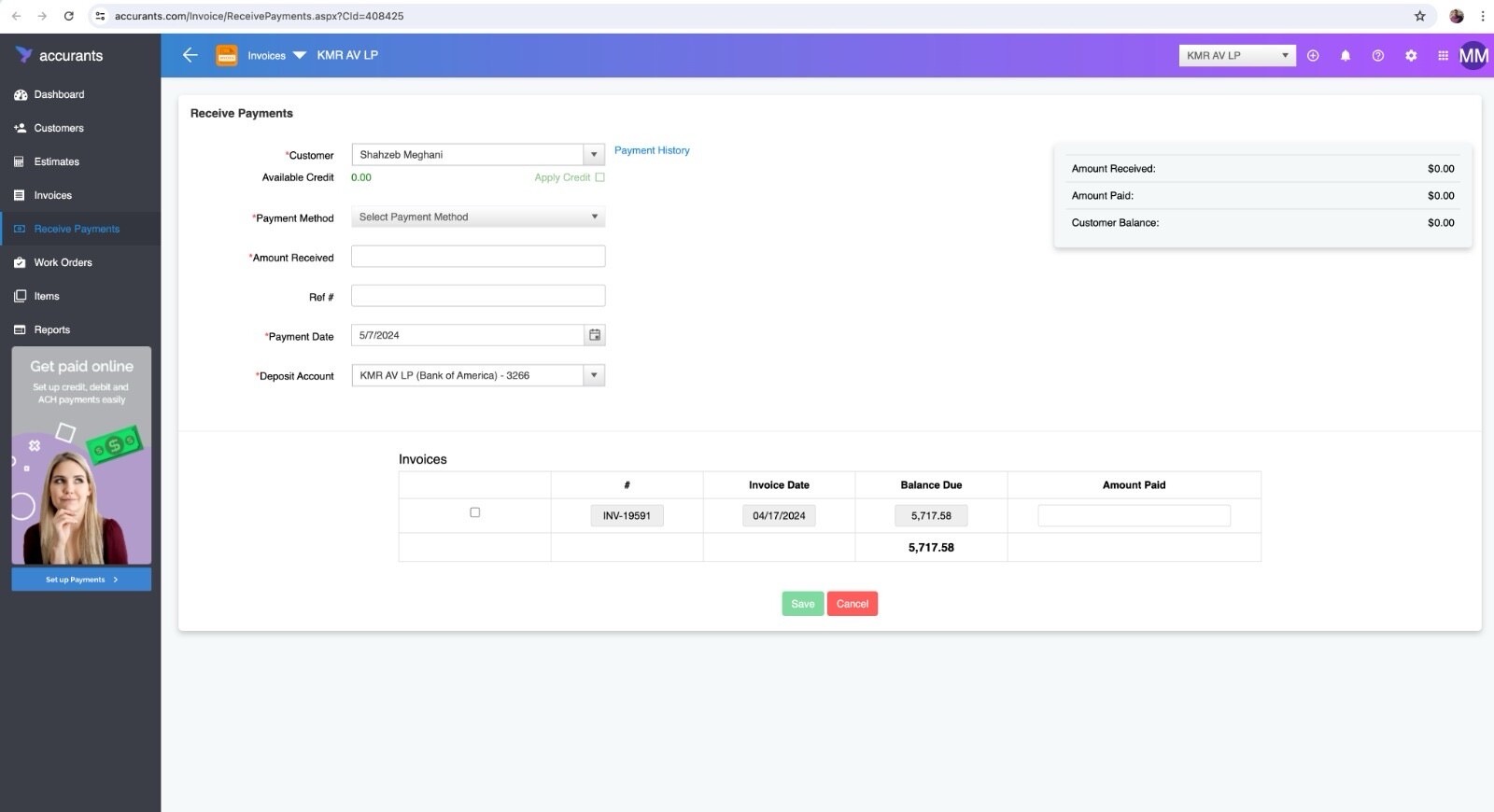Click the red Cancel button
Viewport: 1494px width, 812px height.
[x=853, y=604]
